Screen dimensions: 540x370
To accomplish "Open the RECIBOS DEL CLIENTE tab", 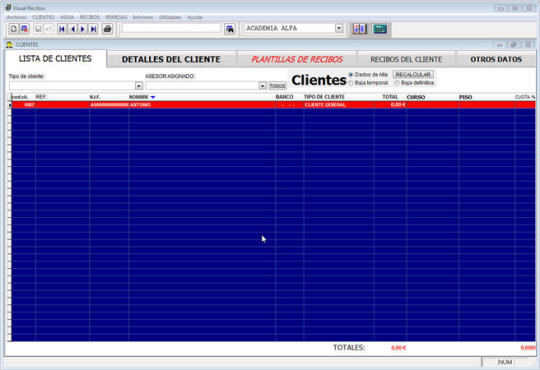I will pyautogui.click(x=406, y=59).
